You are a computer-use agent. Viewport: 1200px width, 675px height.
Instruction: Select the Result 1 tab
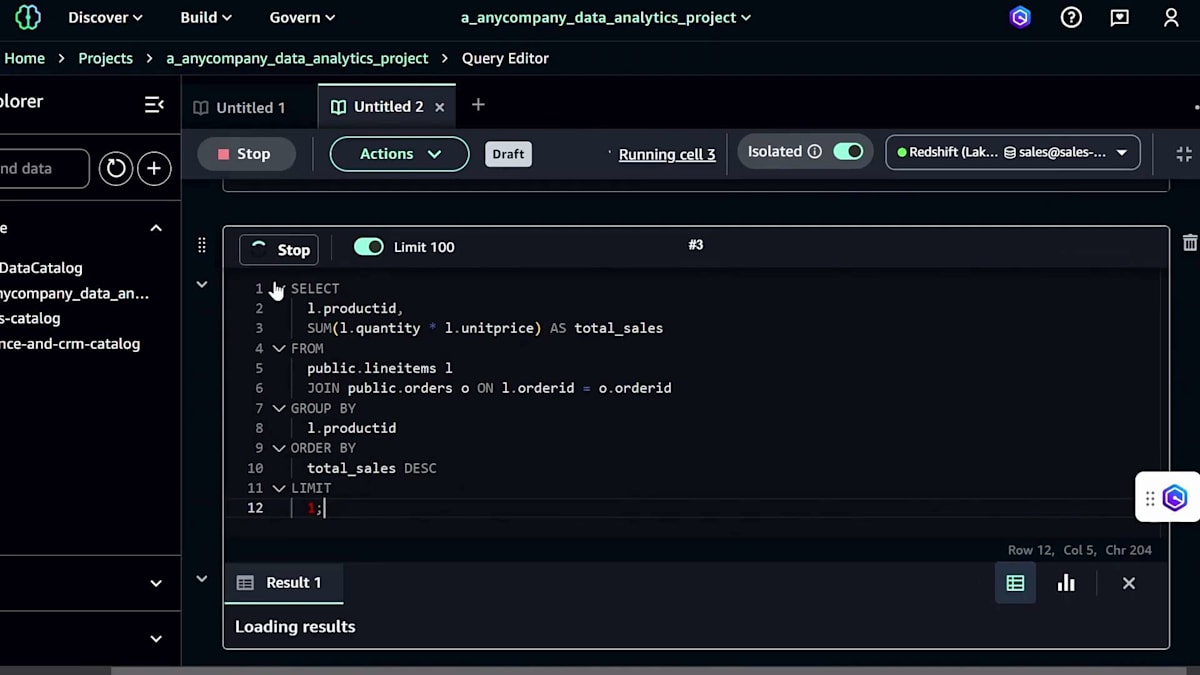284,583
